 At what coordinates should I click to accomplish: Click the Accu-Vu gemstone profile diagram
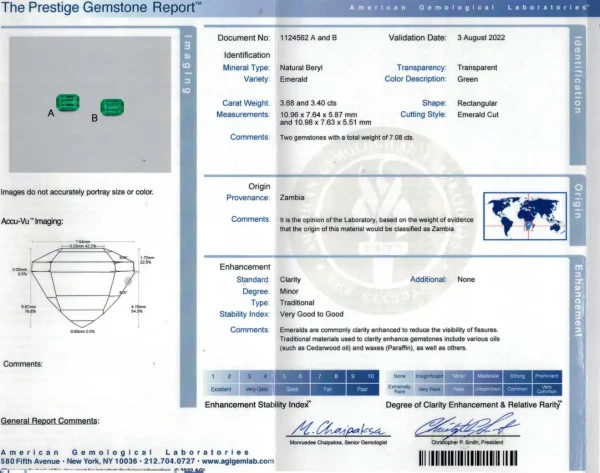[83, 285]
